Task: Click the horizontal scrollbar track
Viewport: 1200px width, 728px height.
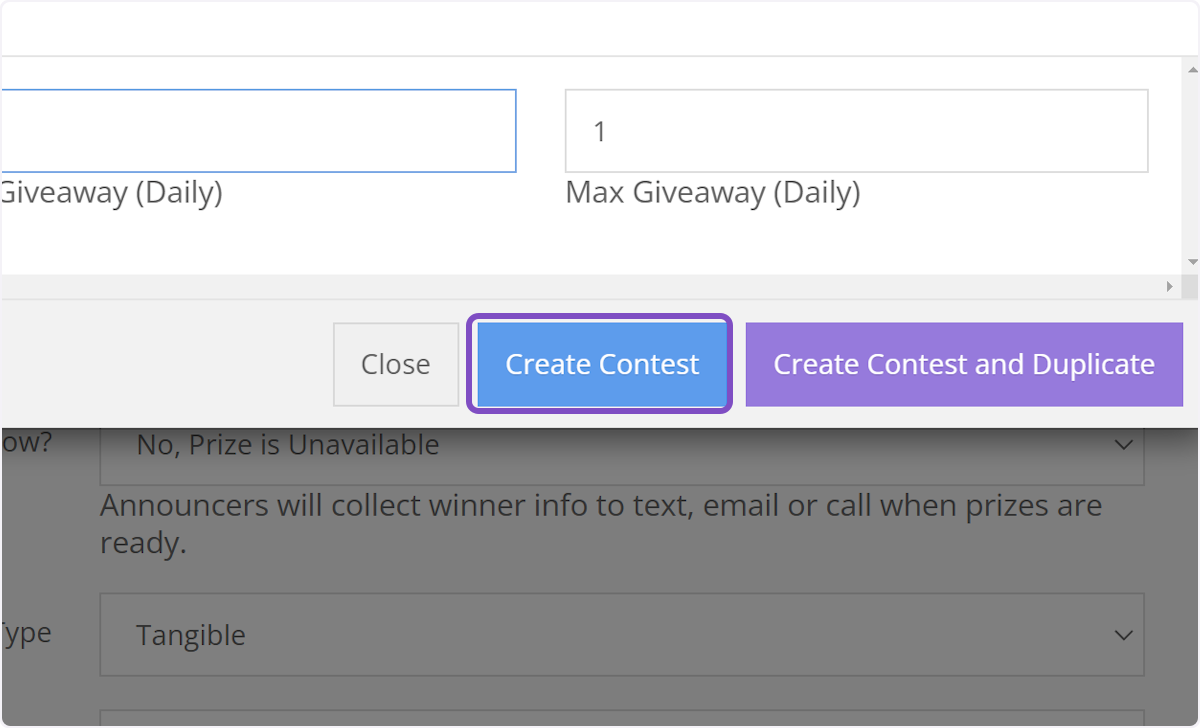Action: click(600, 286)
